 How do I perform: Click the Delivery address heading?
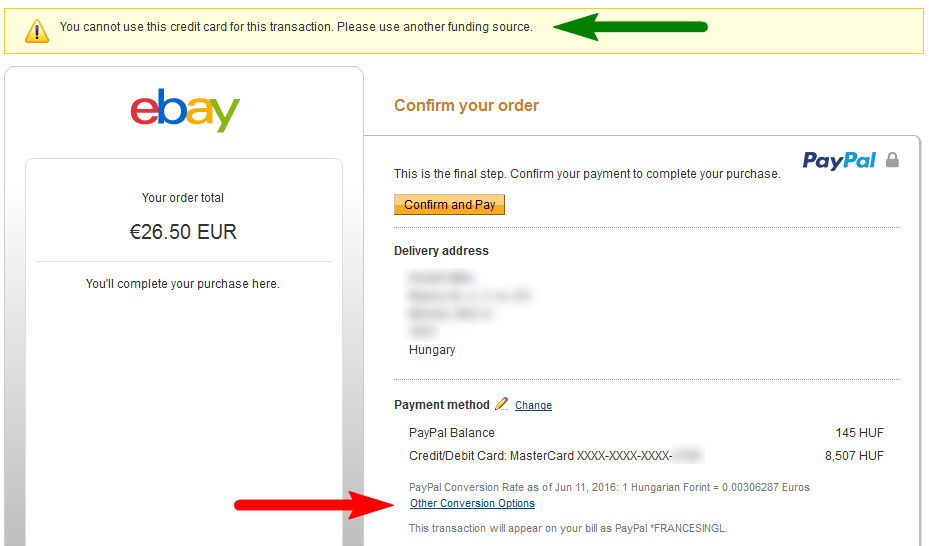[x=441, y=251]
